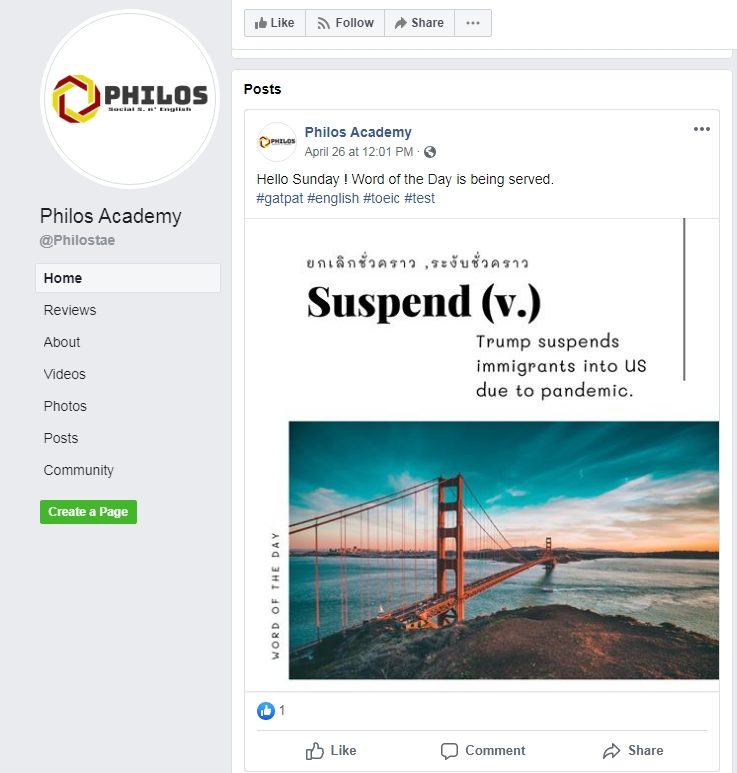
Task: Open the Videos section
Action: tap(65, 374)
